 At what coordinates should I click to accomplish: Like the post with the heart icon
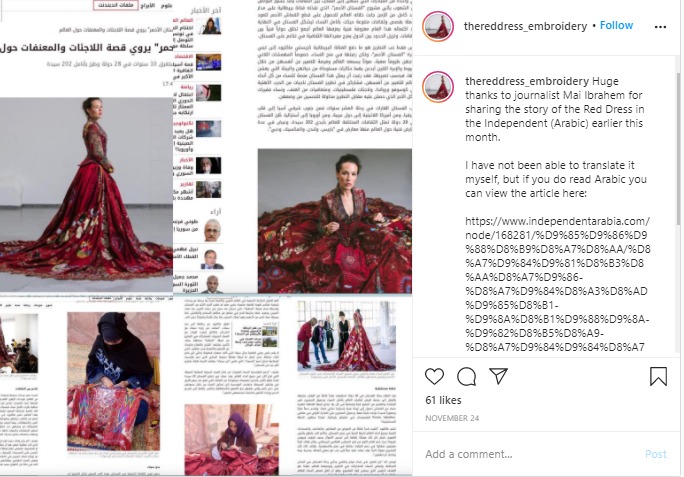click(x=434, y=376)
